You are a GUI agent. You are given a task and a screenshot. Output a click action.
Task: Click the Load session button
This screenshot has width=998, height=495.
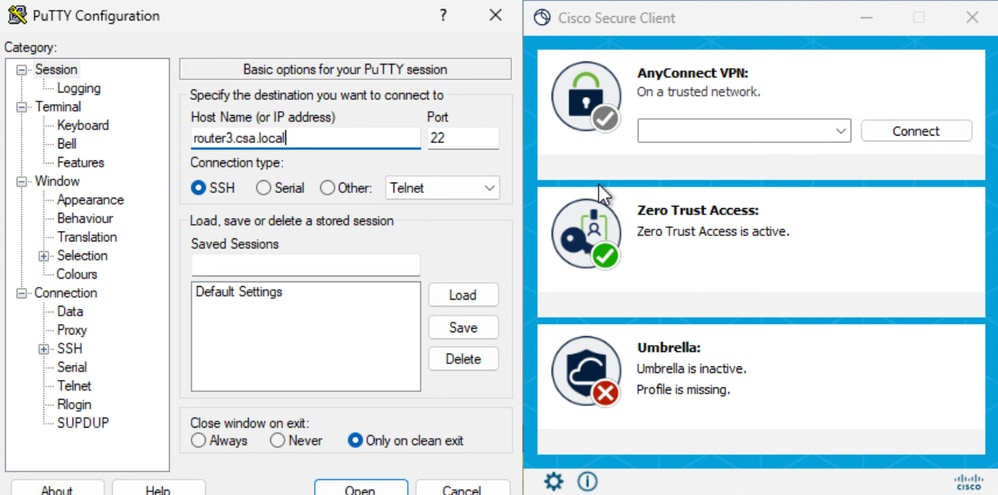point(463,295)
